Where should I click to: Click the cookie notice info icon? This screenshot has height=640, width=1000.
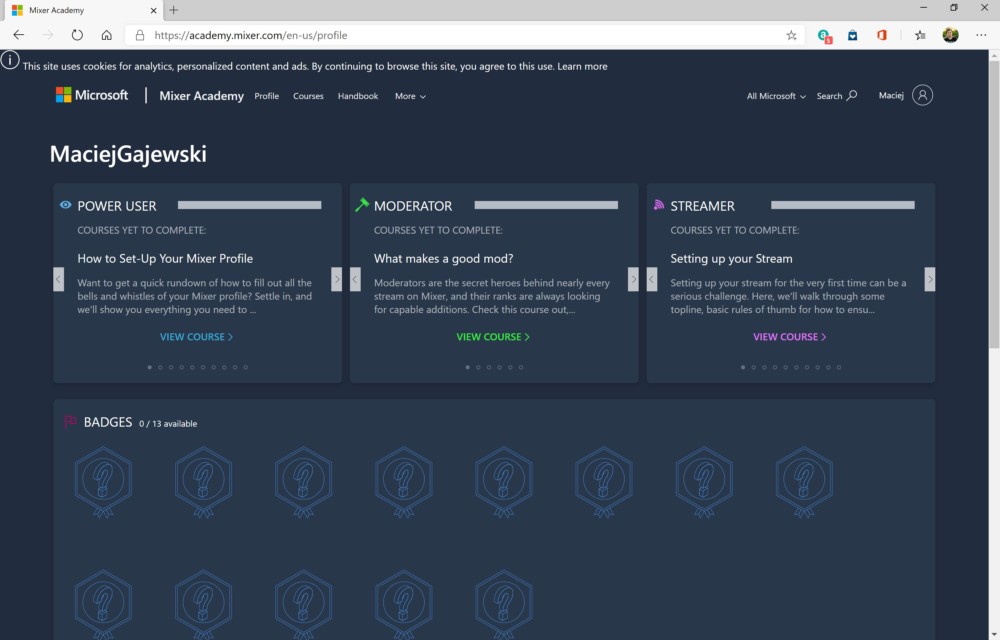coord(10,60)
